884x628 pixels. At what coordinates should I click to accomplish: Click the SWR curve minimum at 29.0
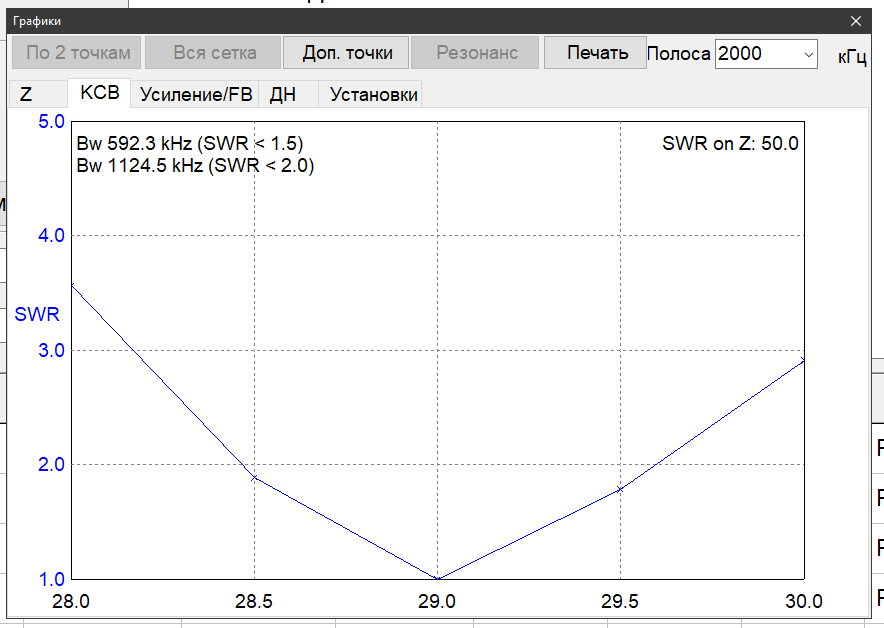[x=438, y=578]
